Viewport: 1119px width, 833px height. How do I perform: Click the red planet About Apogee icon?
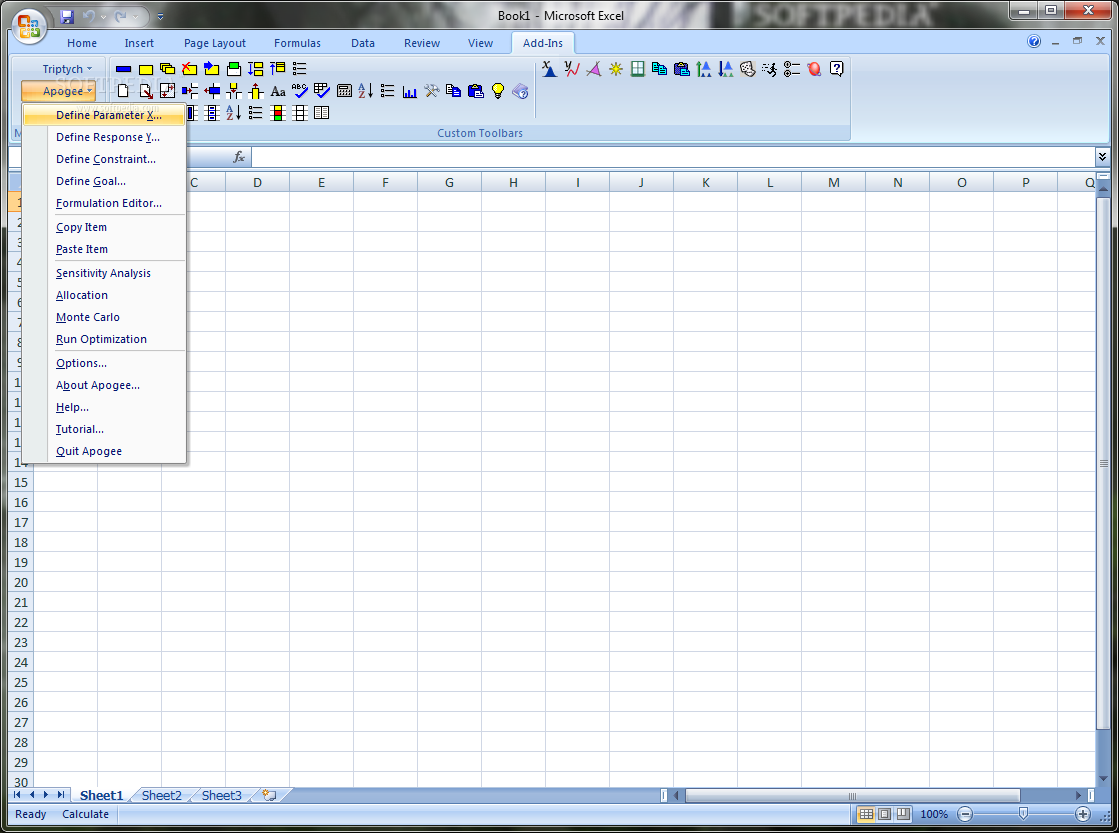click(814, 69)
